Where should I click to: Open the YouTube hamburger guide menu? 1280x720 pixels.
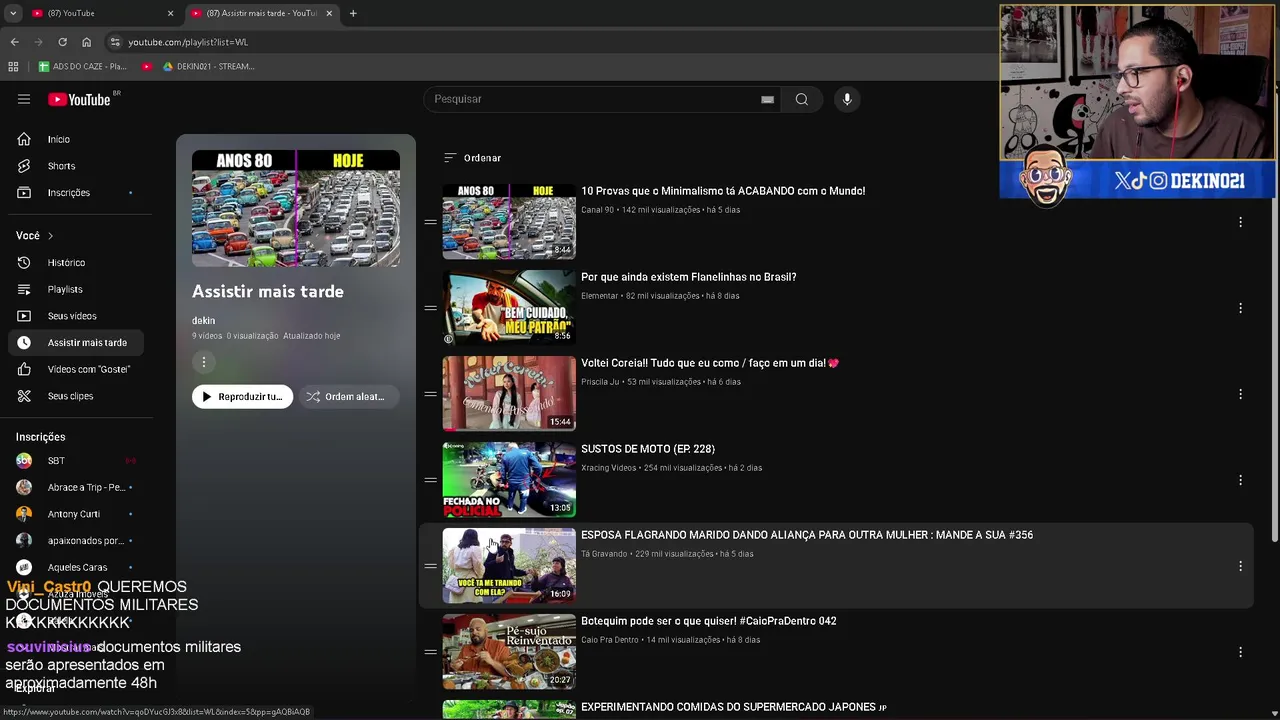point(24,99)
